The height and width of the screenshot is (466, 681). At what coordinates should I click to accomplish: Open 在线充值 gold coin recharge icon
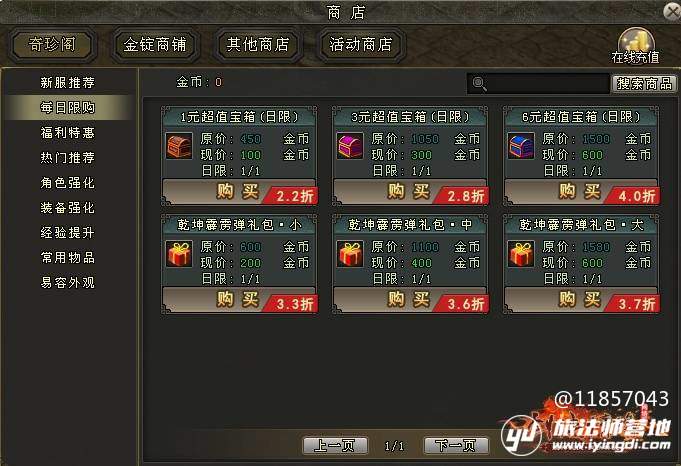(636, 46)
